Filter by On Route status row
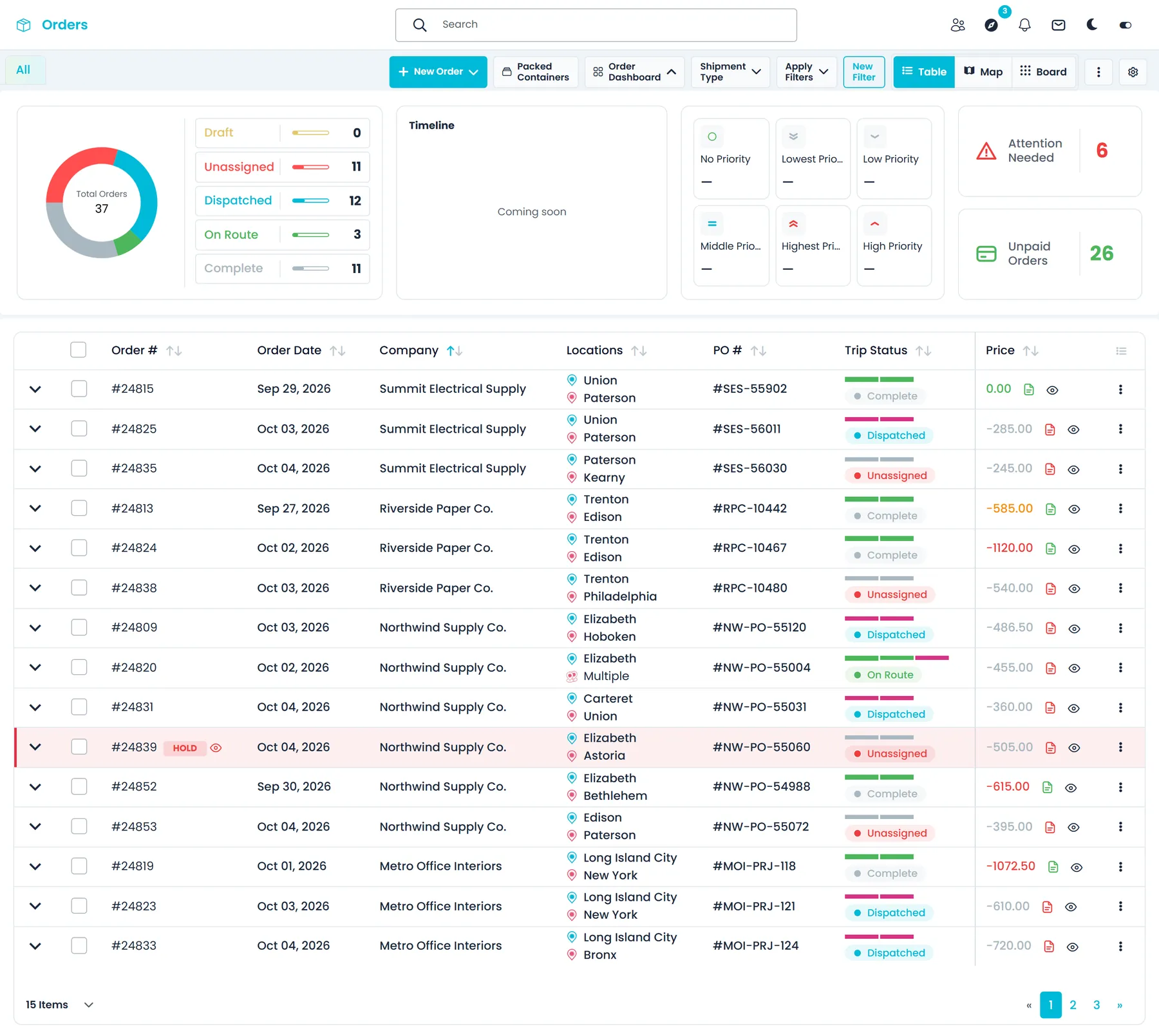The image size is (1159, 1036). [283, 235]
